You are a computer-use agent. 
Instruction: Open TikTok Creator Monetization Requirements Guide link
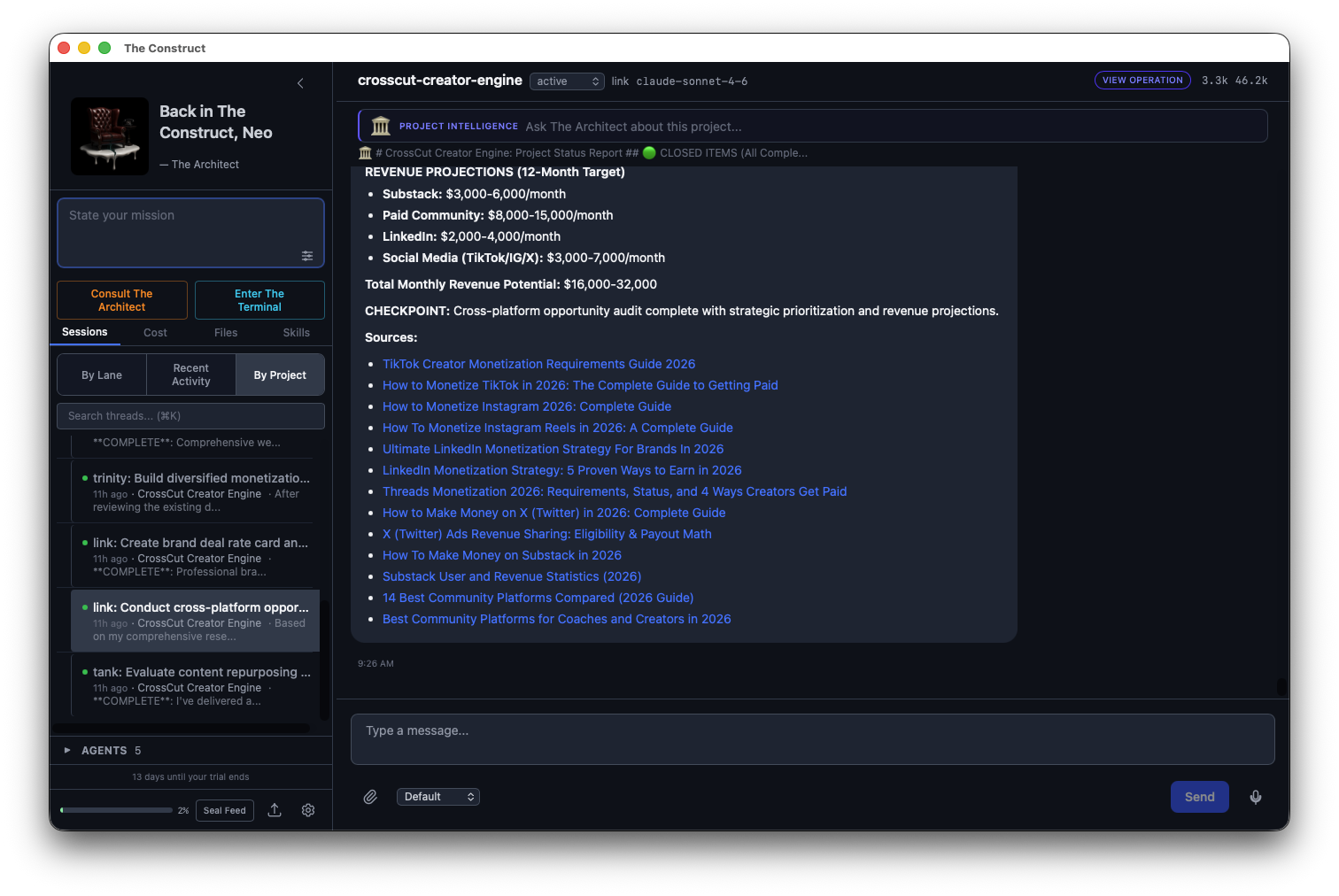coord(538,364)
